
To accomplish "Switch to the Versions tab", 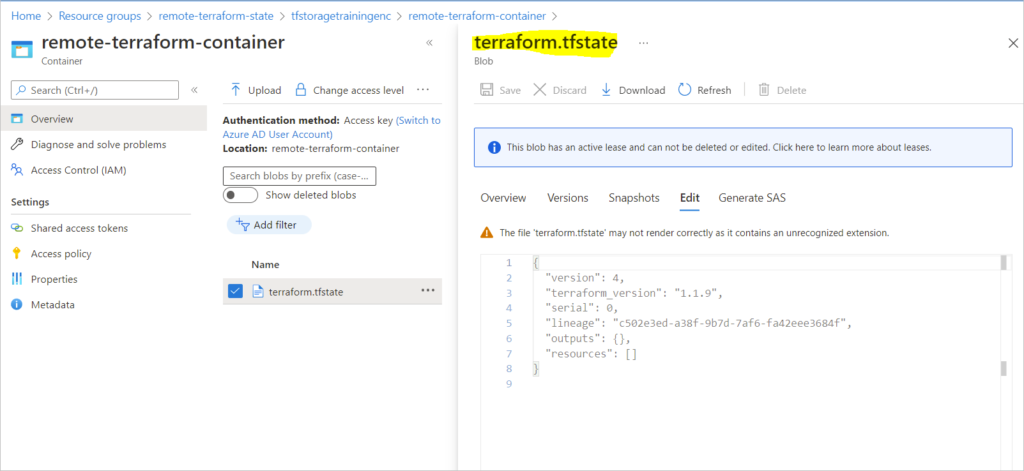I will (568, 197).
